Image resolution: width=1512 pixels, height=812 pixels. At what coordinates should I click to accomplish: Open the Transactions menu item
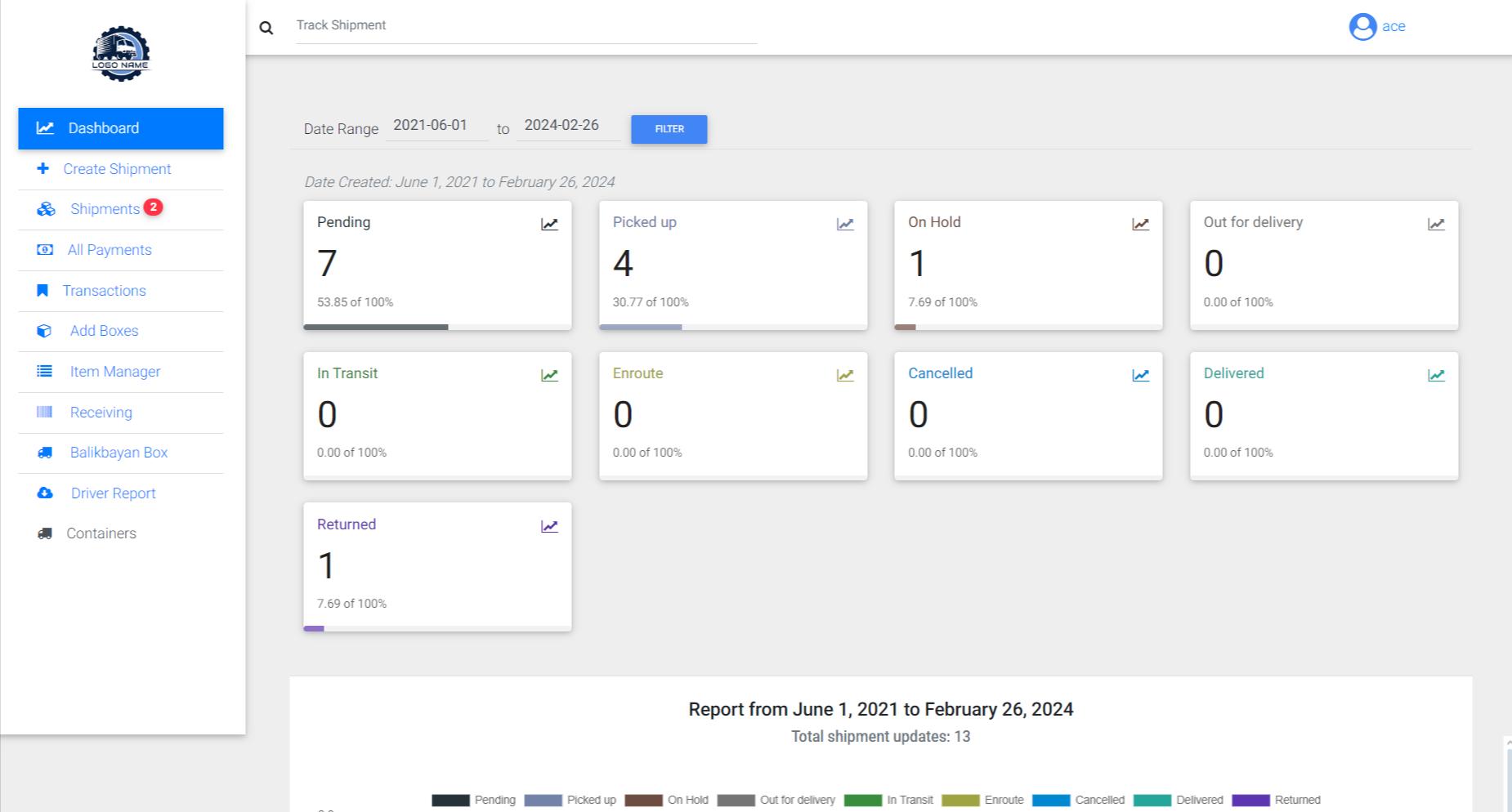click(x=121, y=291)
